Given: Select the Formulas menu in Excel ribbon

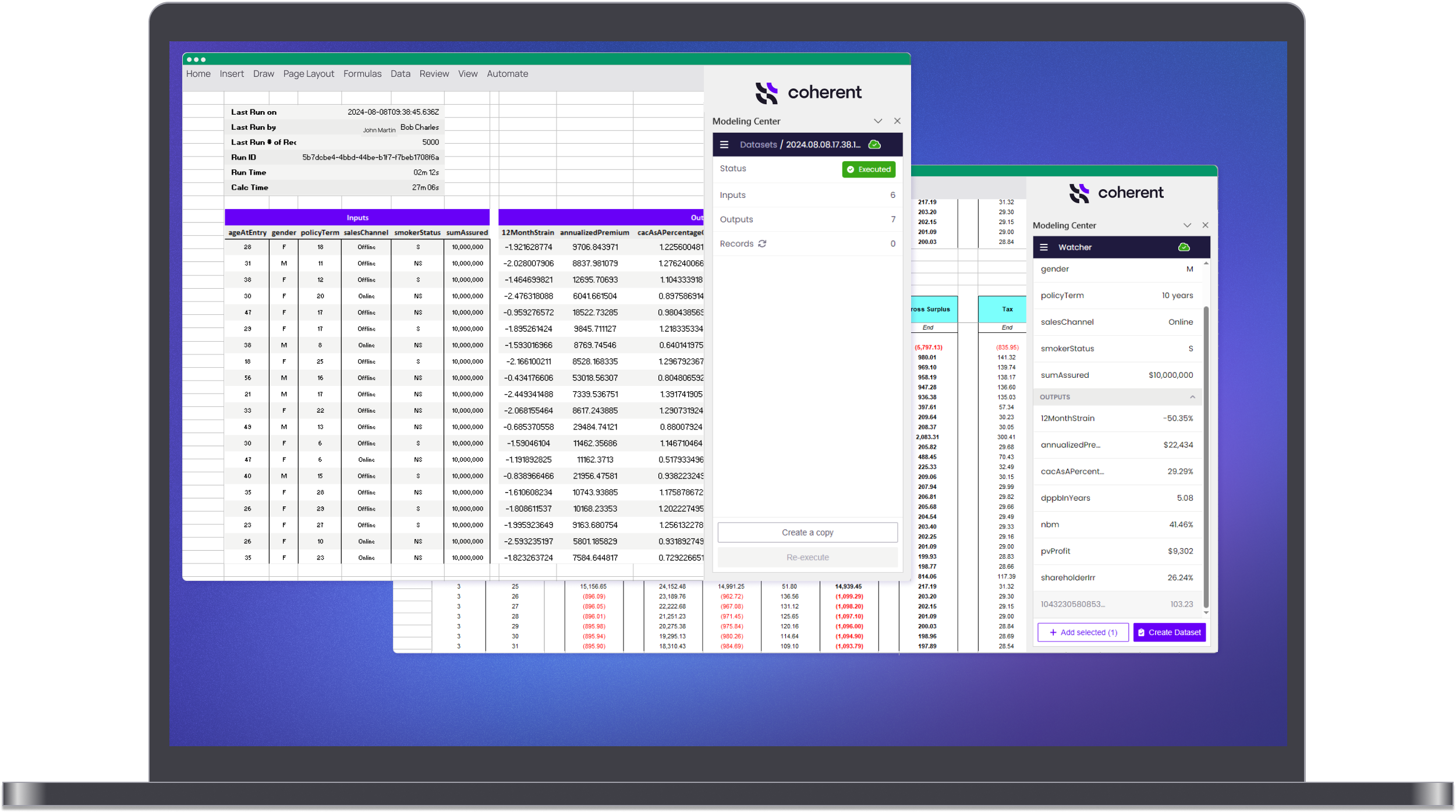Looking at the screenshot, I should tap(361, 73).
